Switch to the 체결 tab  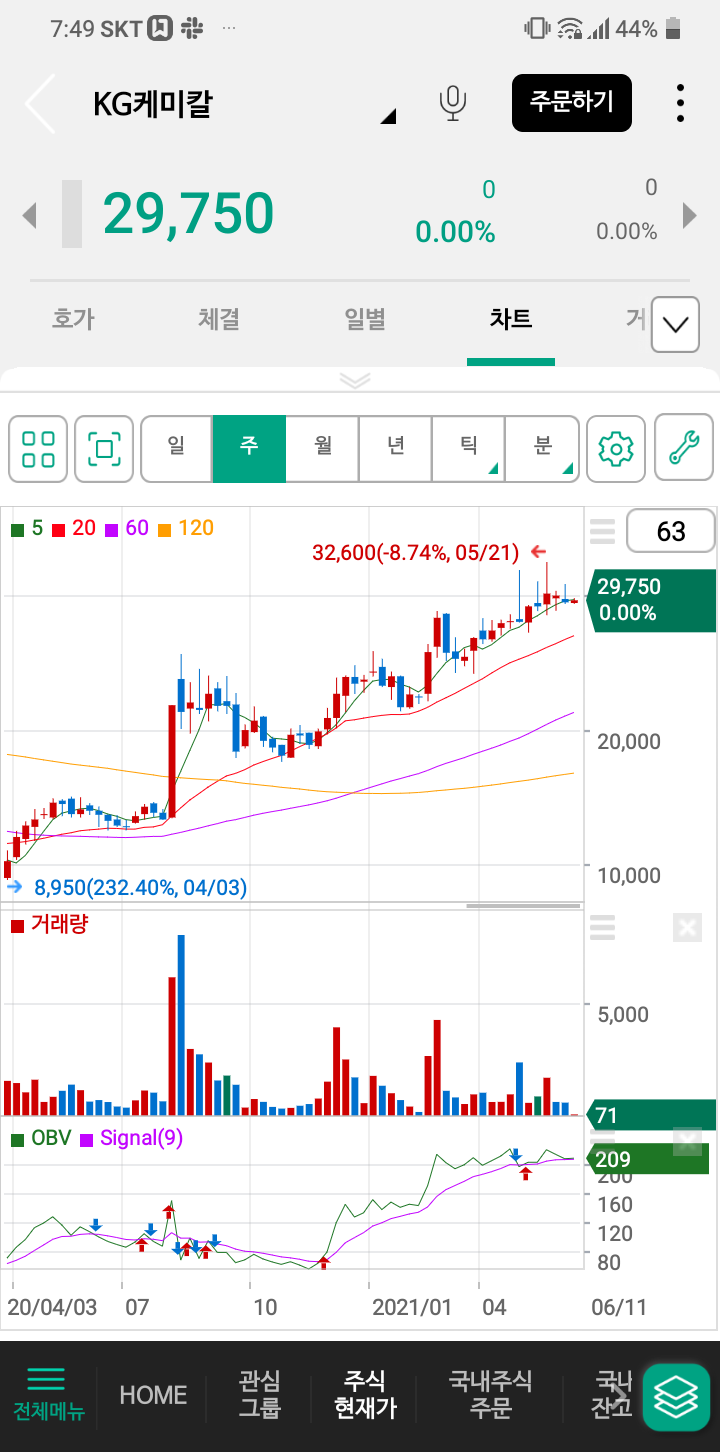tap(219, 319)
